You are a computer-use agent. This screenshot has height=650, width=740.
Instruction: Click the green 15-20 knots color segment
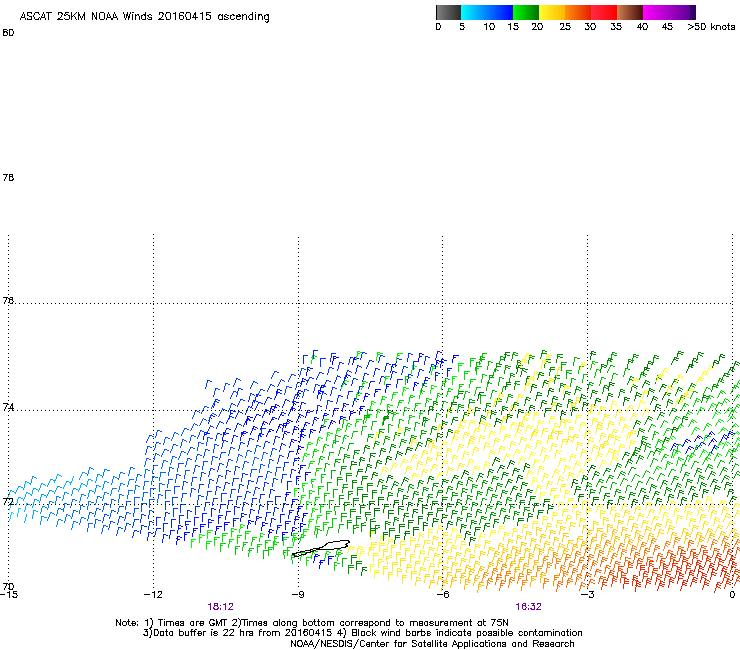click(526, 12)
